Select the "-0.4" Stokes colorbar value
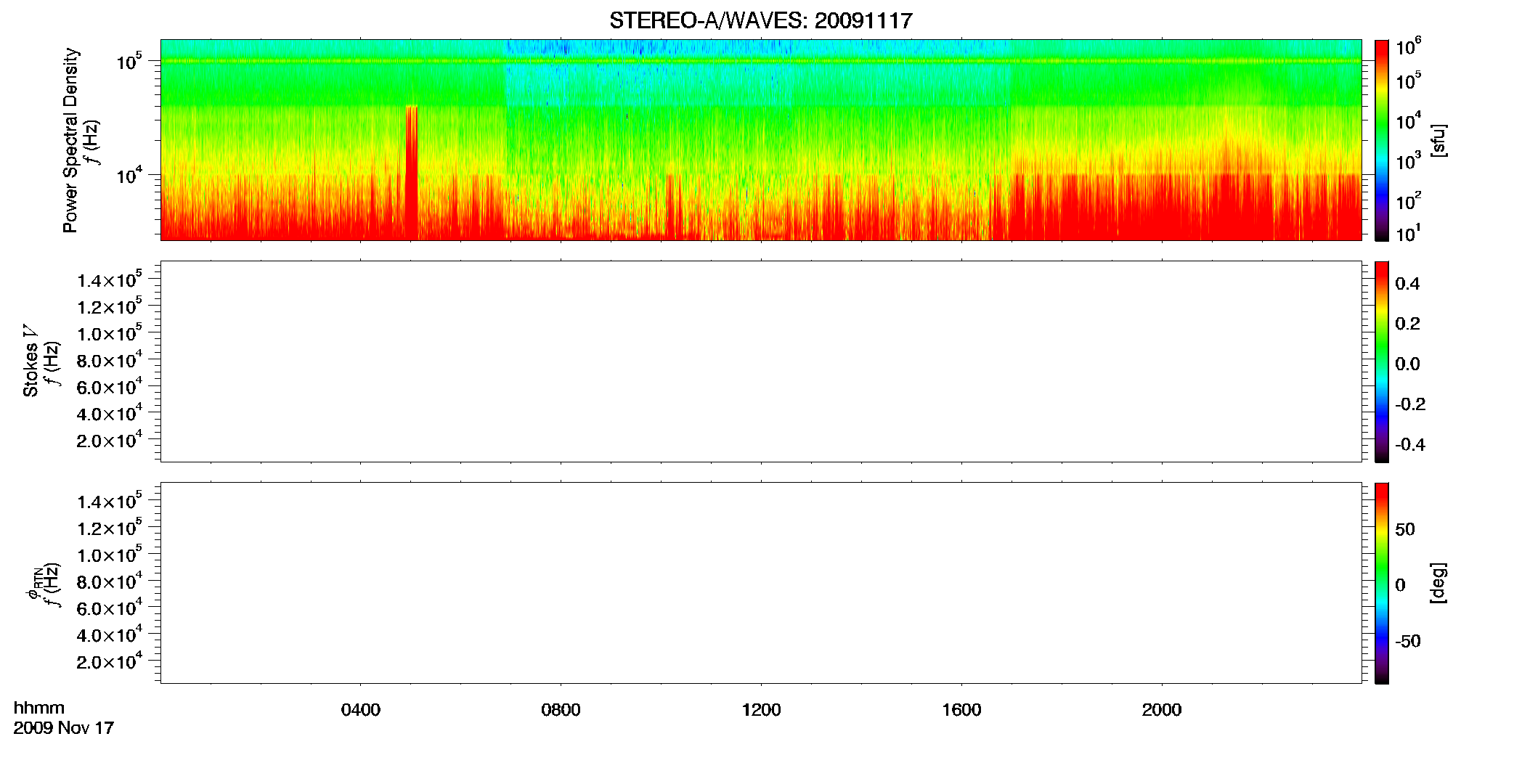The height and width of the screenshot is (784, 1522). coord(1410,444)
